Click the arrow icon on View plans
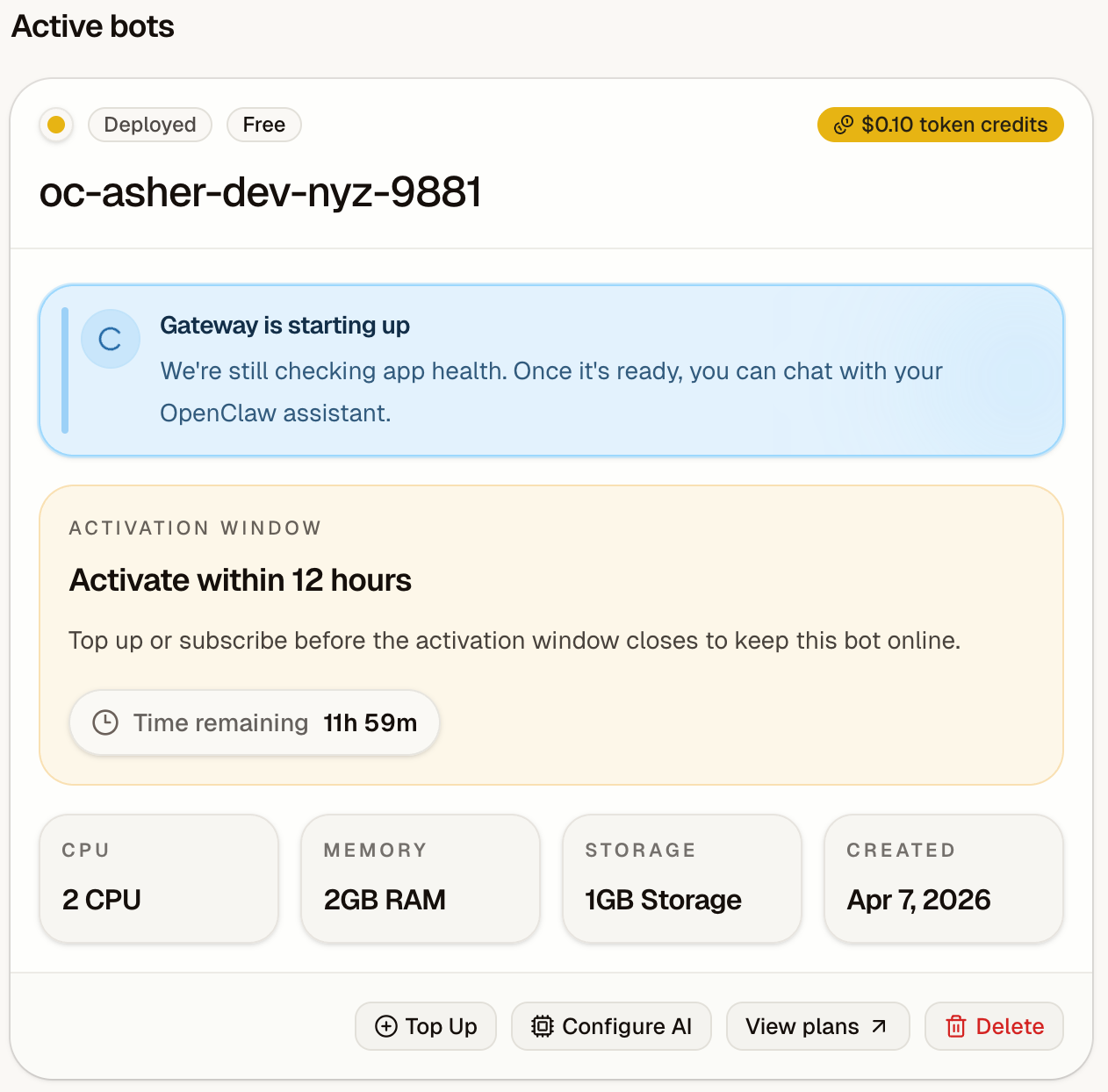1108x1092 pixels. coord(879,1026)
